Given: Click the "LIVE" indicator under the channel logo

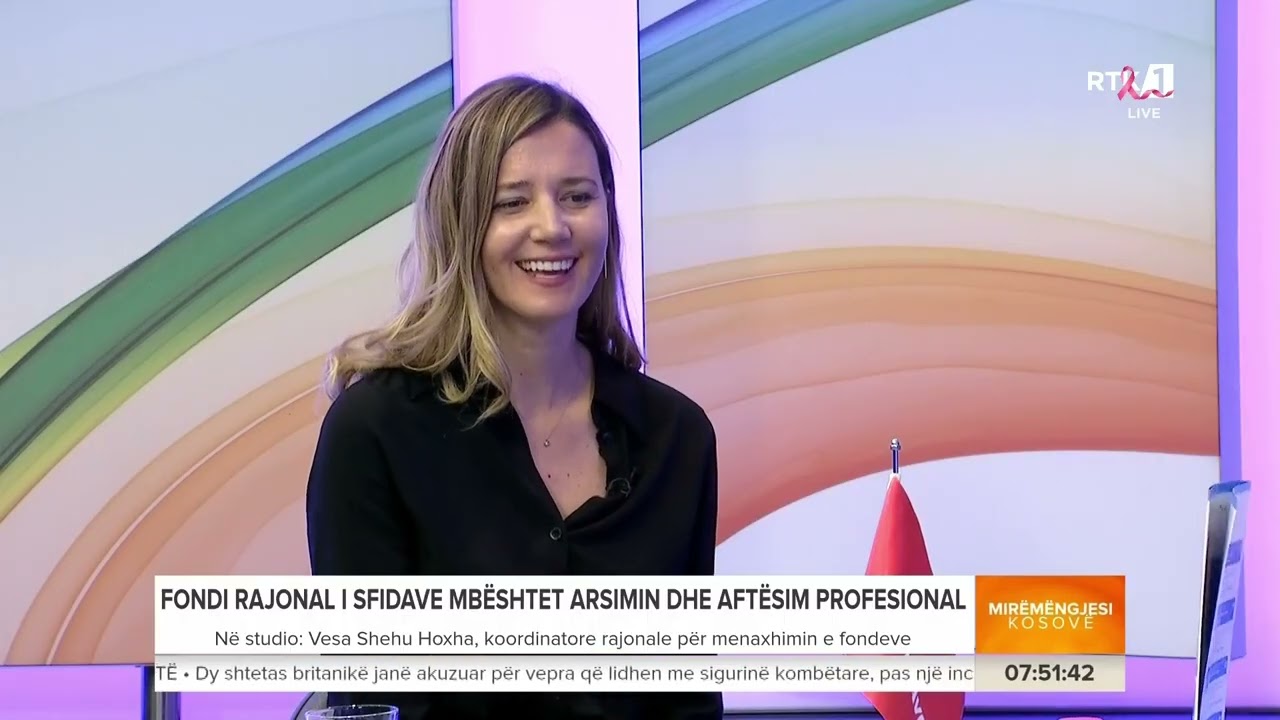Looking at the screenshot, I should [x=1144, y=113].
